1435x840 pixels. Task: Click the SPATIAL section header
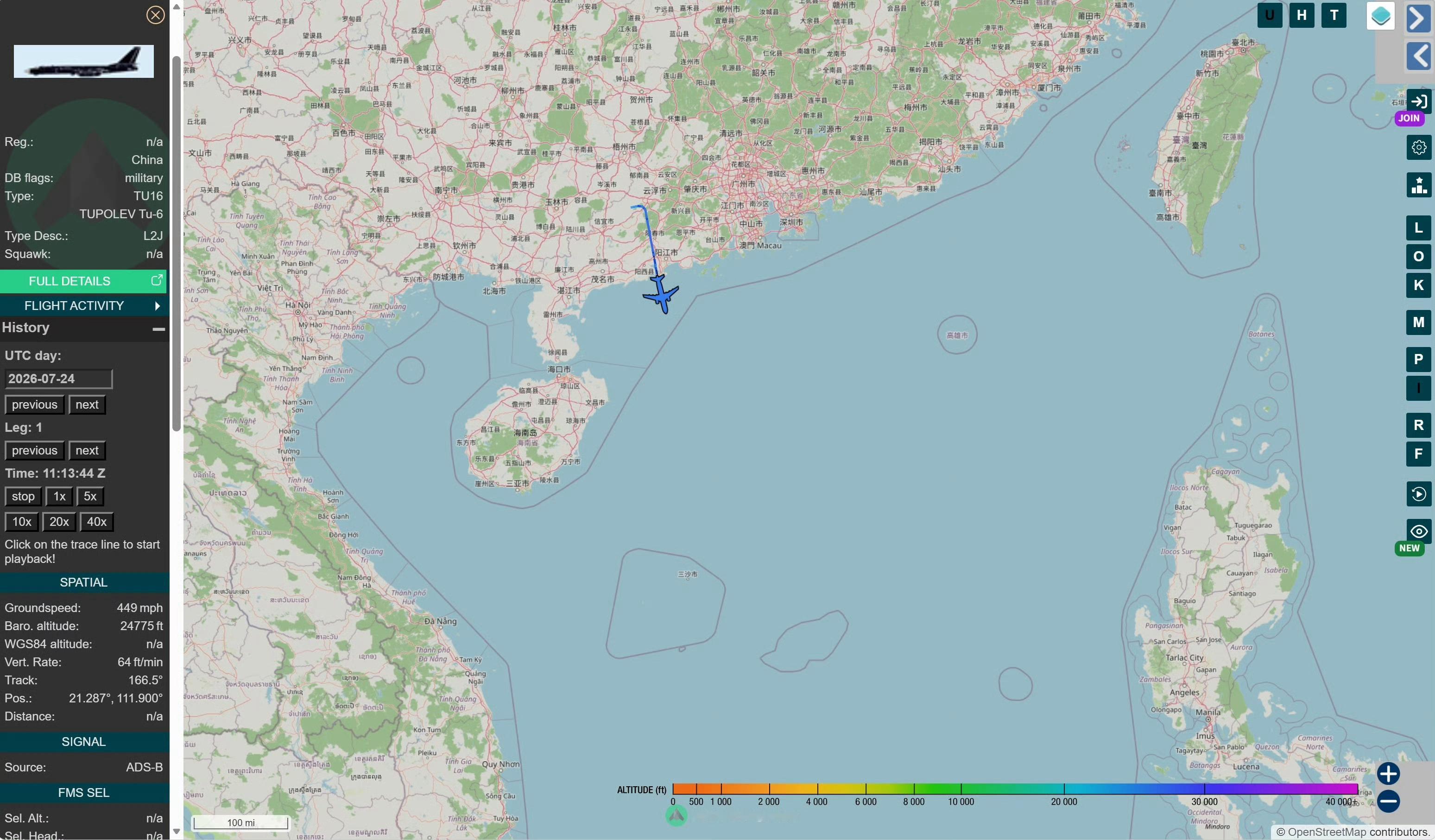84,582
